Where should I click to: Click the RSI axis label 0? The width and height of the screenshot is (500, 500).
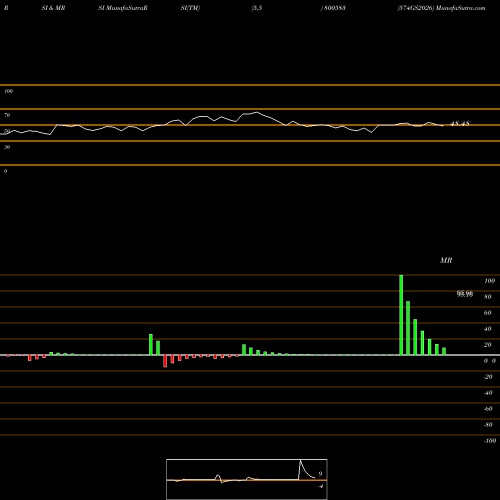click(5, 171)
